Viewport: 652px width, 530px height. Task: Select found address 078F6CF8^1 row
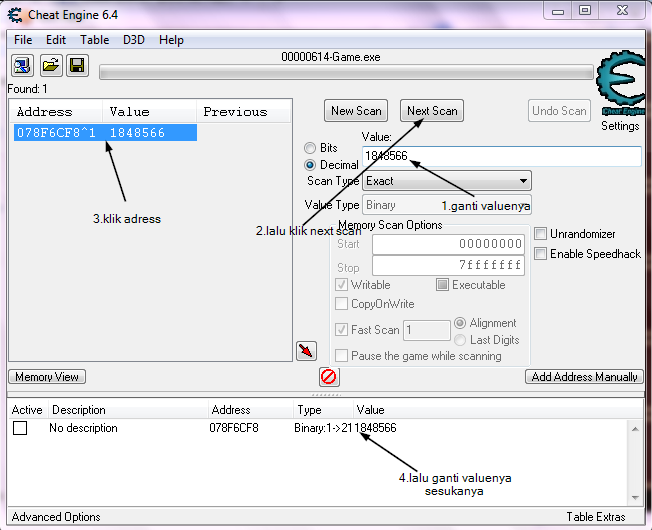coord(106,133)
